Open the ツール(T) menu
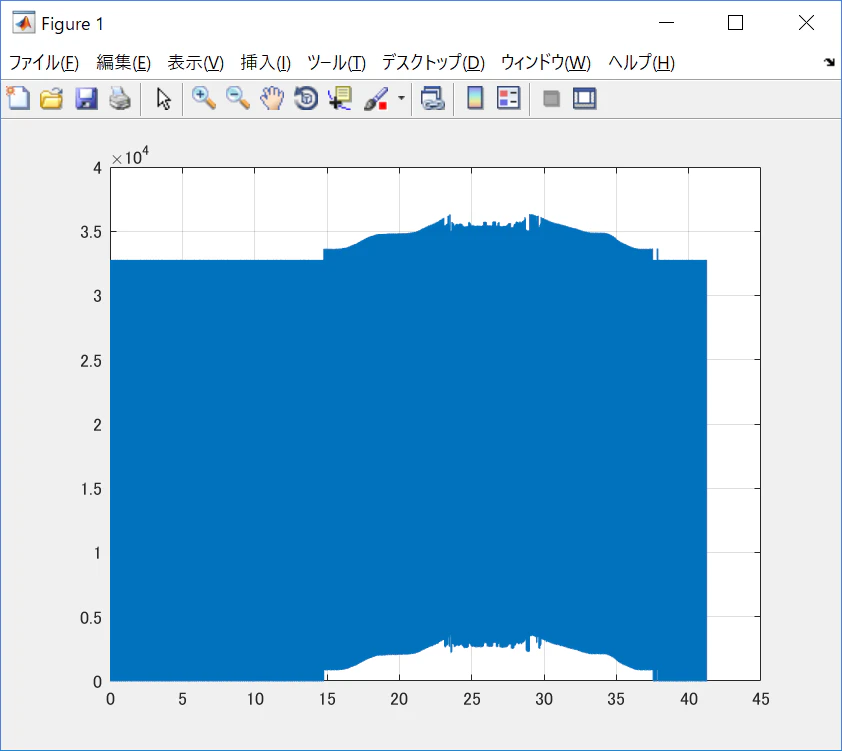This screenshot has height=751, width=842. pos(337,63)
